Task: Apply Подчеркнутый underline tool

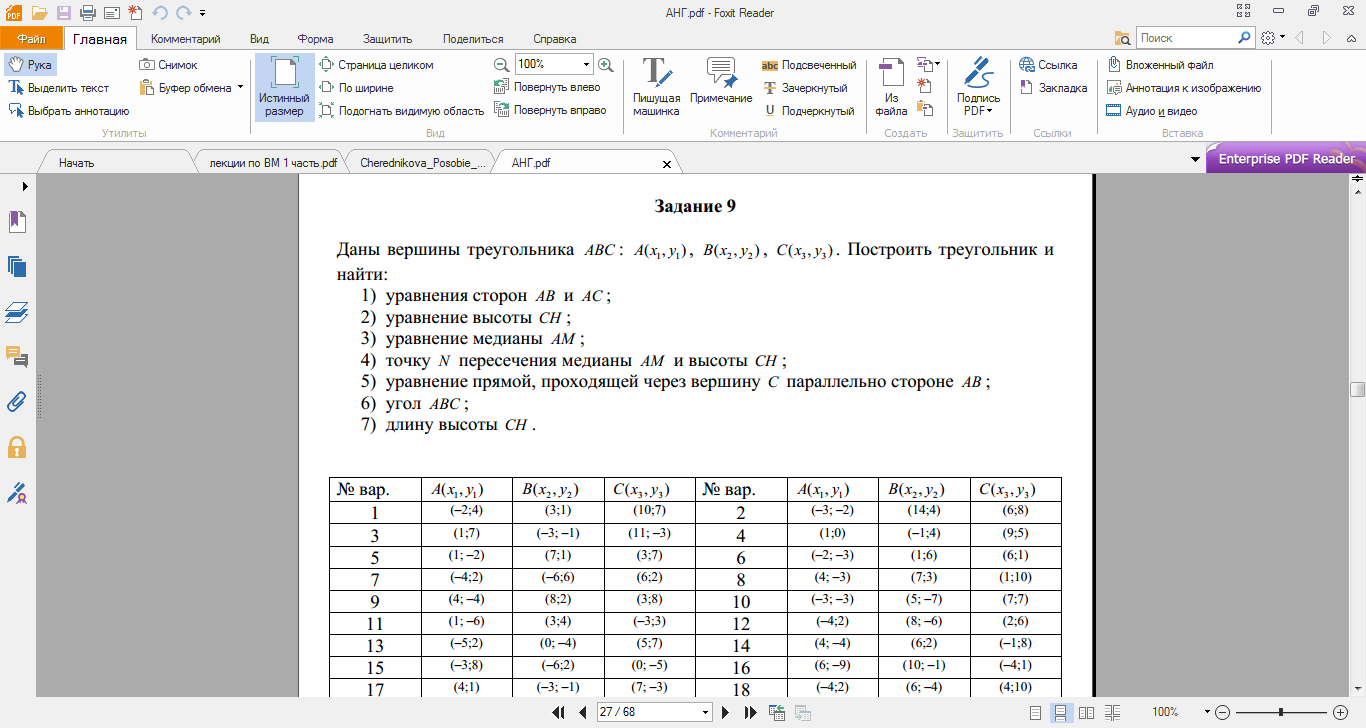Action: tap(808, 111)
